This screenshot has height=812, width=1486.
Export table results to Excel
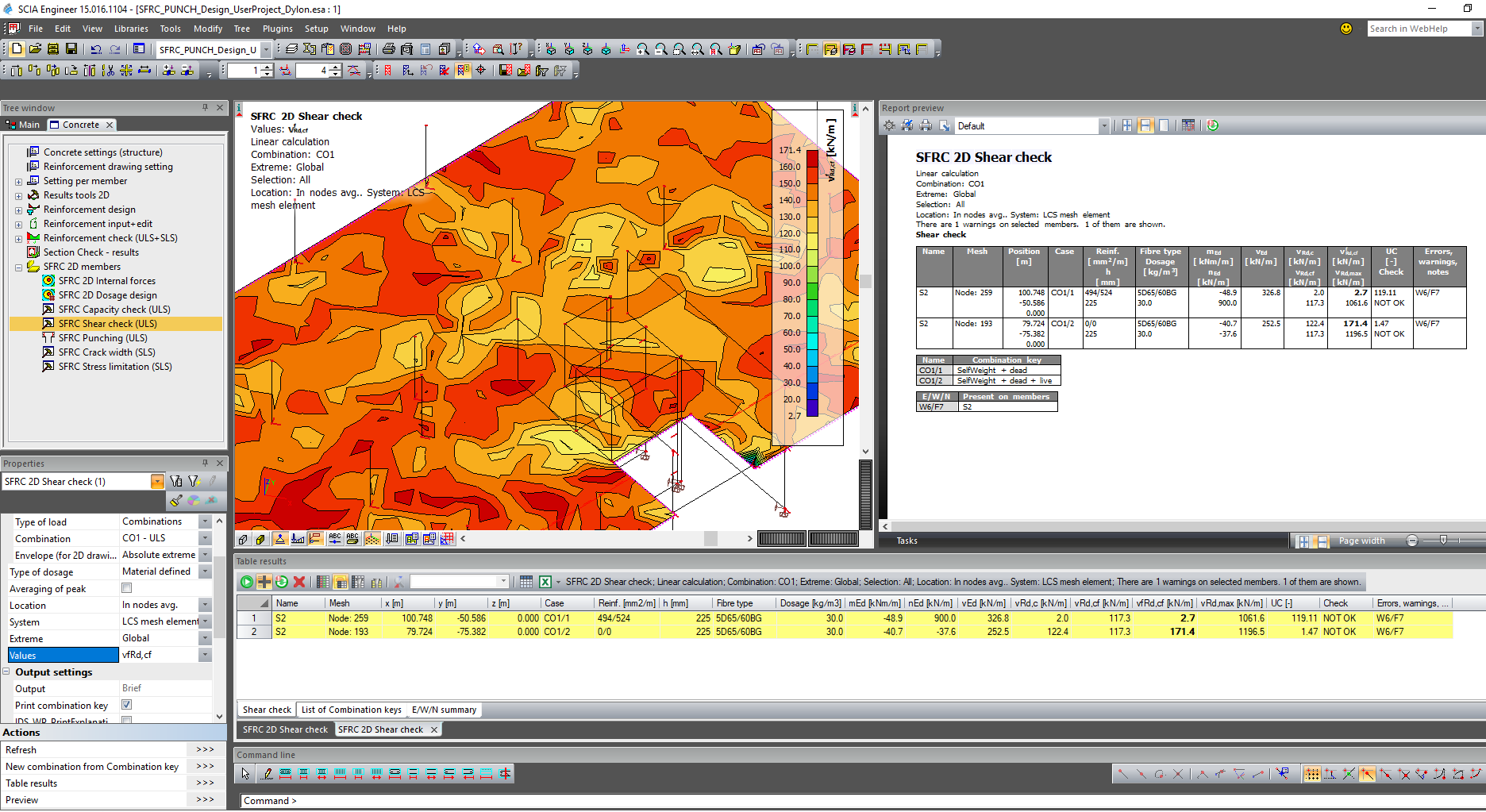coord(545,582)
